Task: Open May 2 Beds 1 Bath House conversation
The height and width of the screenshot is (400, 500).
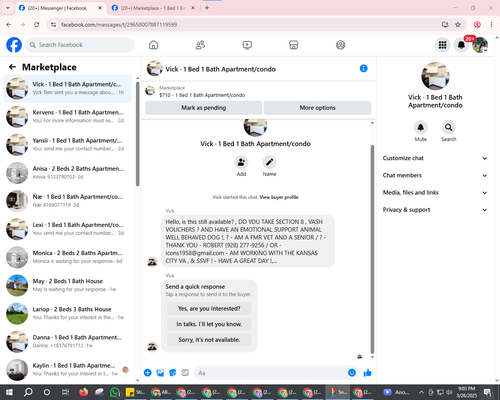Action: pos(68,285)
